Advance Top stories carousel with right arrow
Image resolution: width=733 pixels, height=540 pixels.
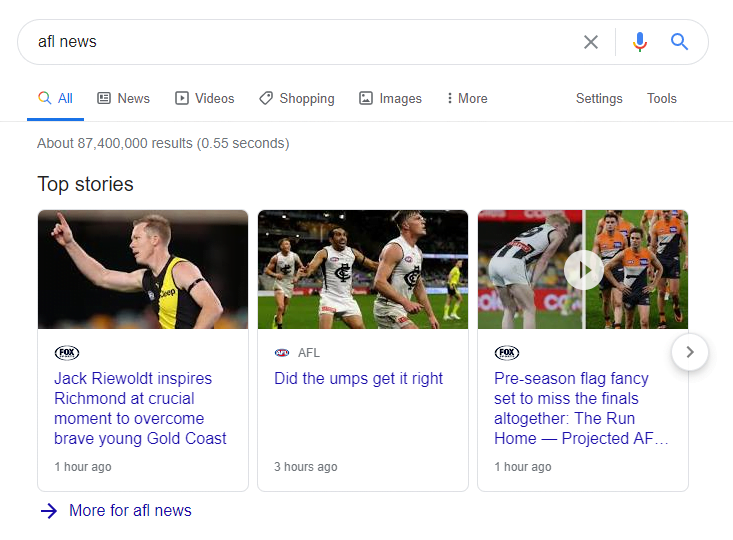tap(690, 352)
